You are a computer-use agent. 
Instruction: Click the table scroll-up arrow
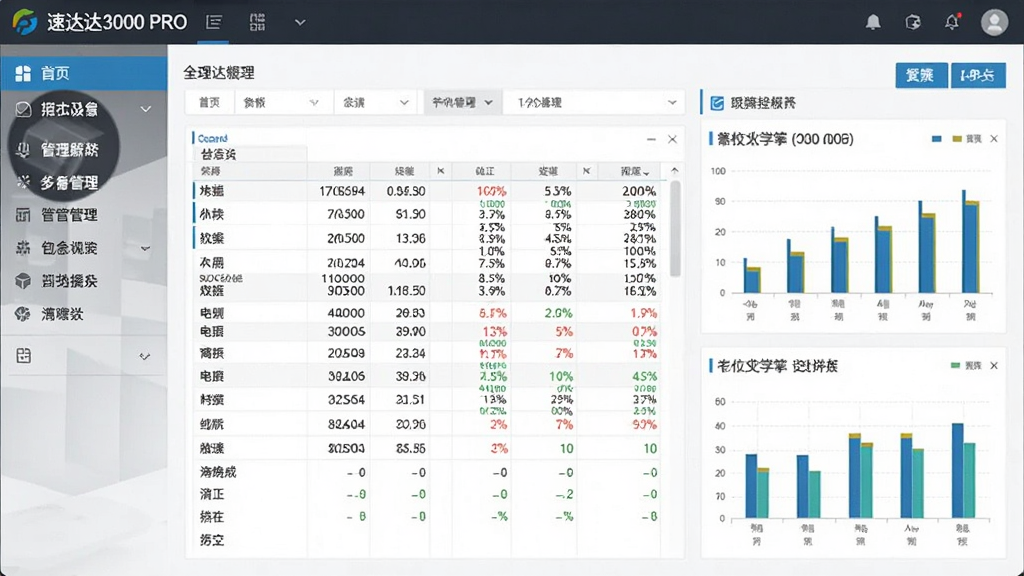tap(675, 170)
